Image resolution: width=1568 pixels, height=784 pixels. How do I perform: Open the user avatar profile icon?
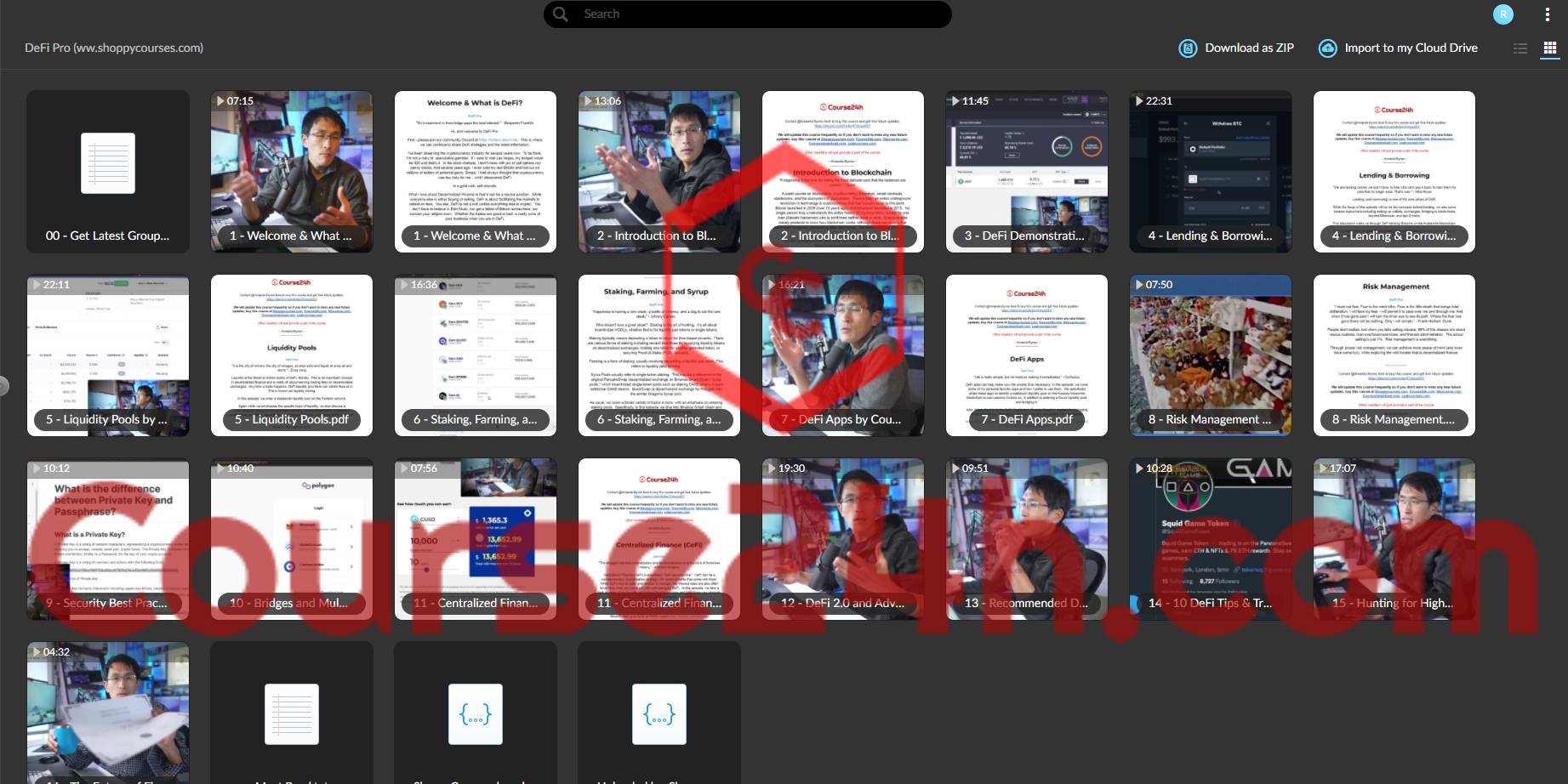pyautogui.click(x=1503, y=14)
